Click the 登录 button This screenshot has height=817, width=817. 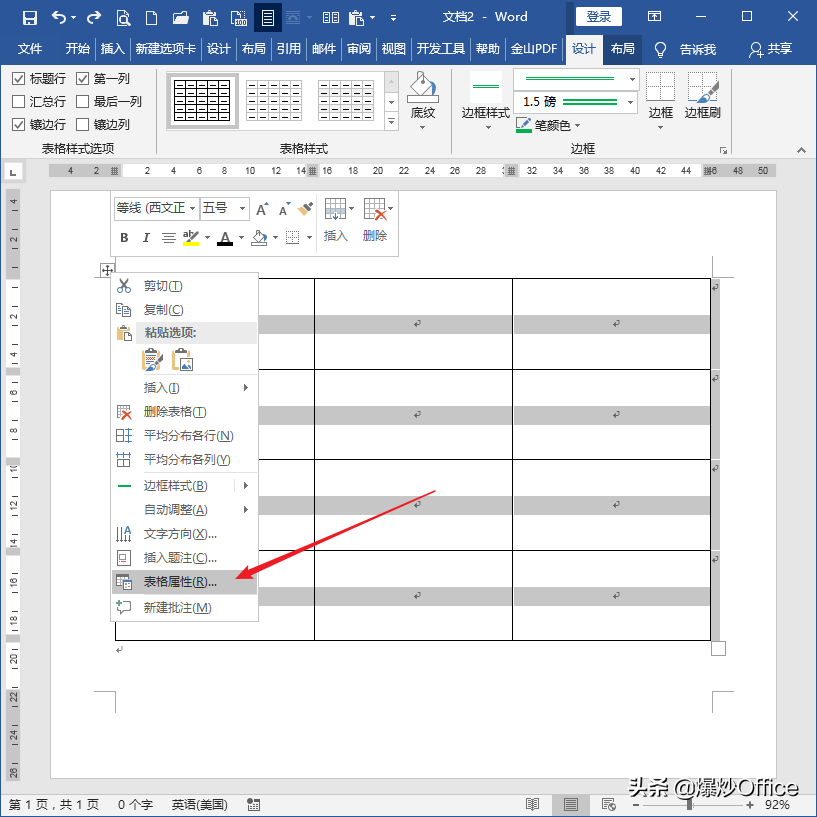597,16
